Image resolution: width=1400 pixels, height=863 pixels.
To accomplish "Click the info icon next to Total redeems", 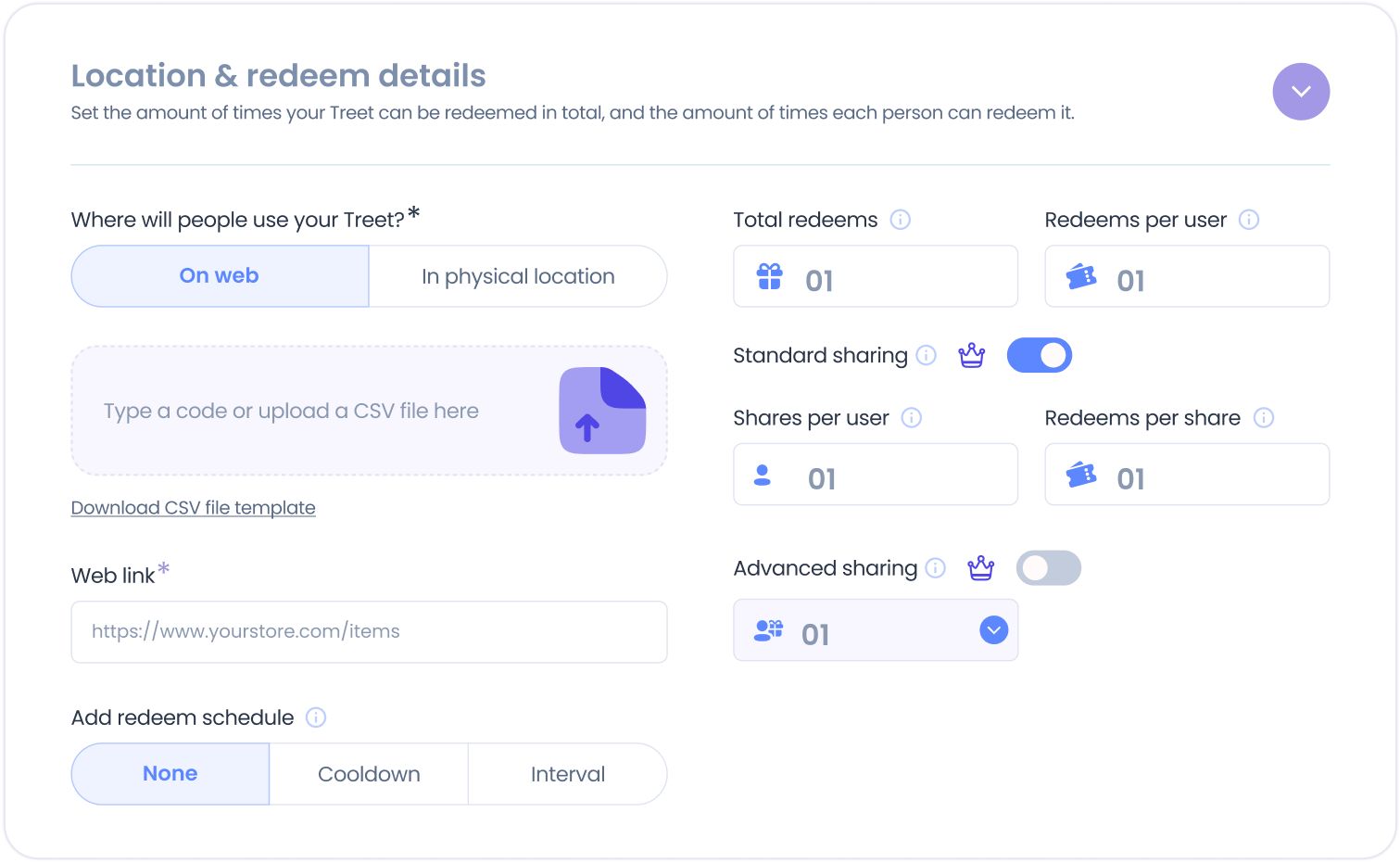I will point(901,220).
